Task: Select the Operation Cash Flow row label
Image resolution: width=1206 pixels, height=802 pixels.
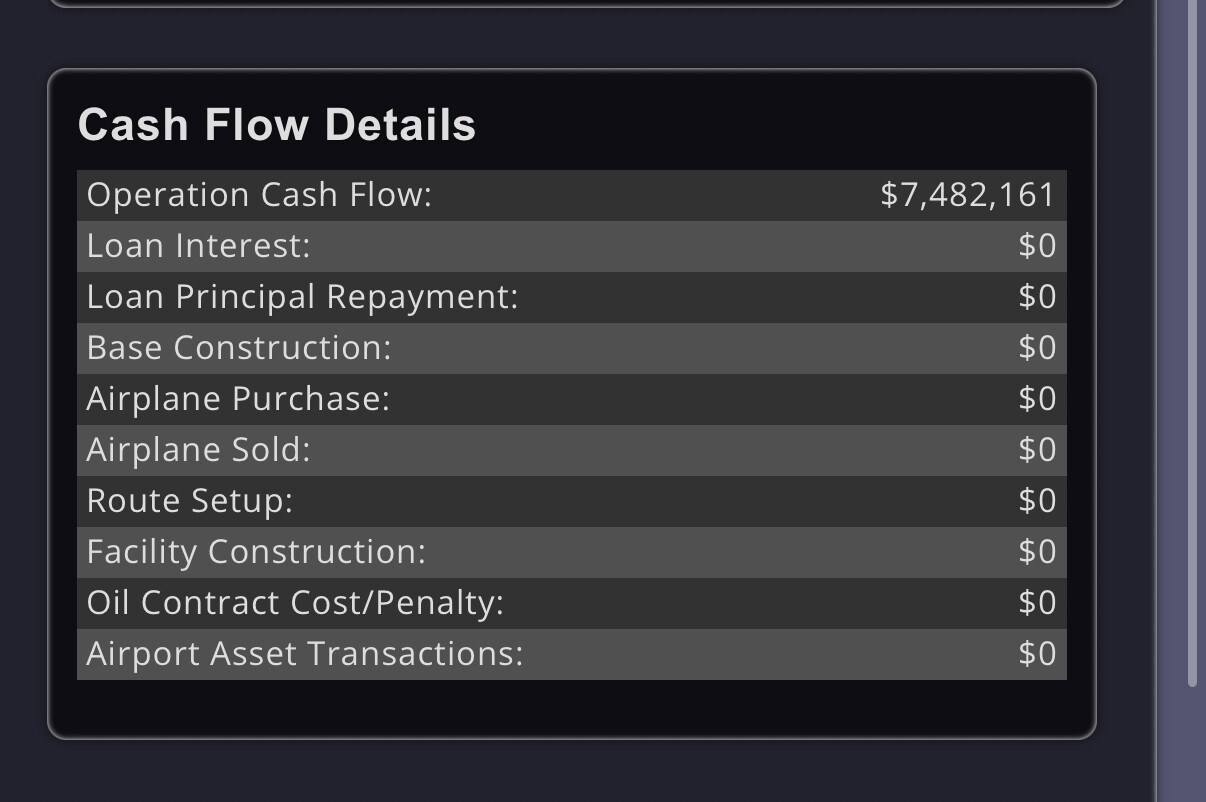Action: coord(259,195)
